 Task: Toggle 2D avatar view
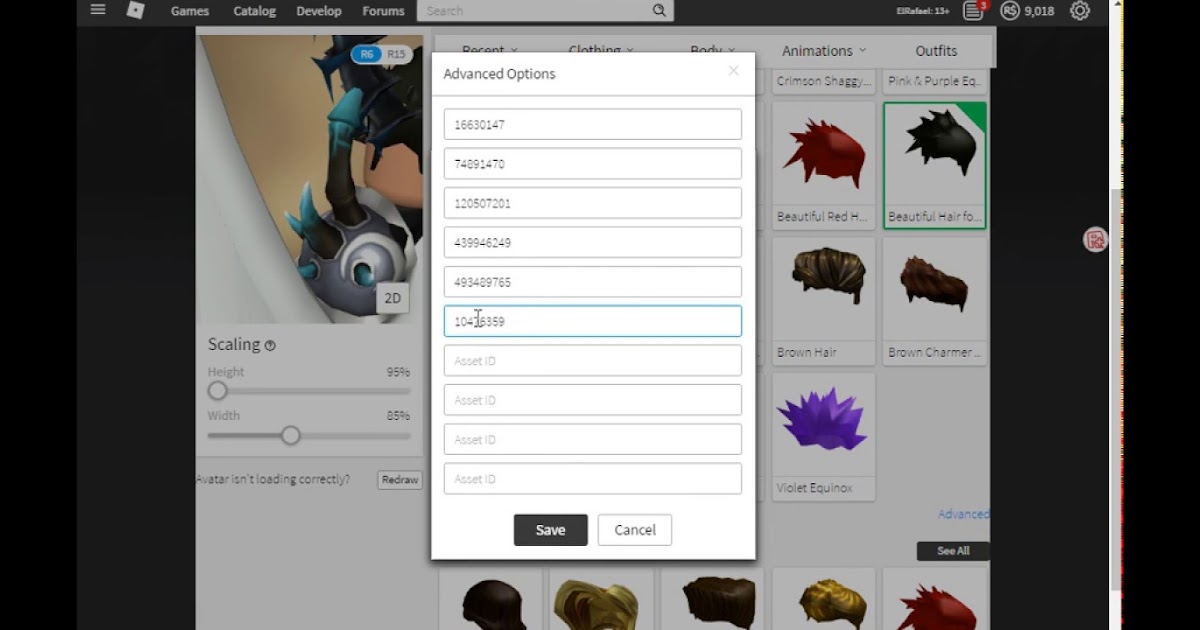coord(393,298)
